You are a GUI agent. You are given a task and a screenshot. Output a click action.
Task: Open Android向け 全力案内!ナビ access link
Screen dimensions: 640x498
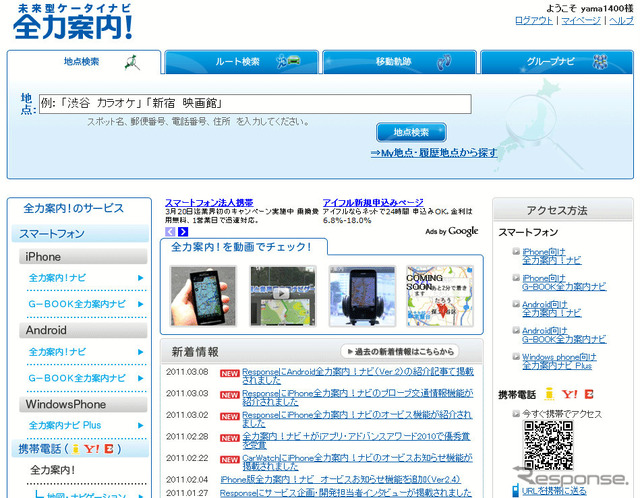click(552, 309)
